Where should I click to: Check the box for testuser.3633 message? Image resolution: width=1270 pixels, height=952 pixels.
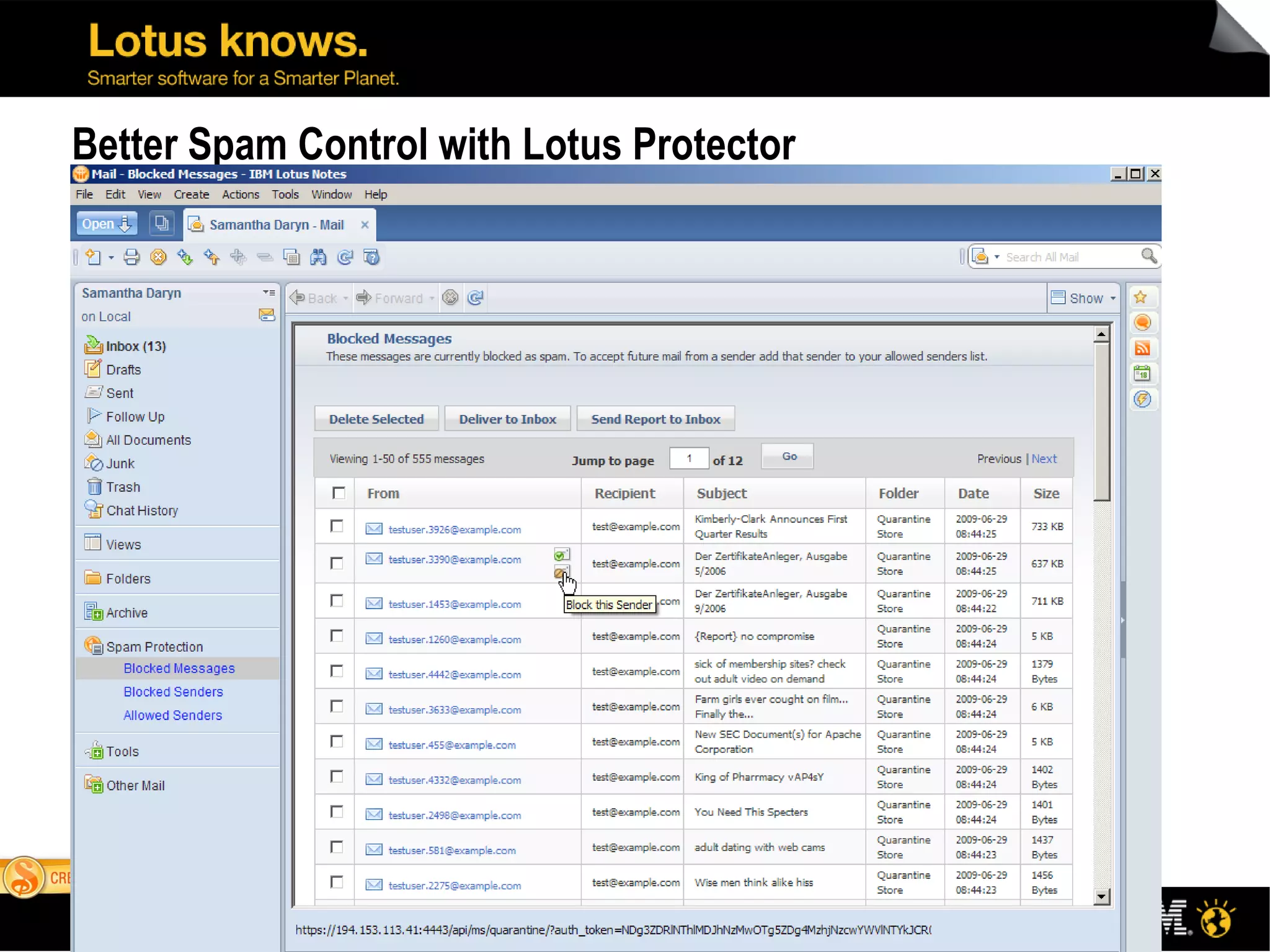coord(337,706)
